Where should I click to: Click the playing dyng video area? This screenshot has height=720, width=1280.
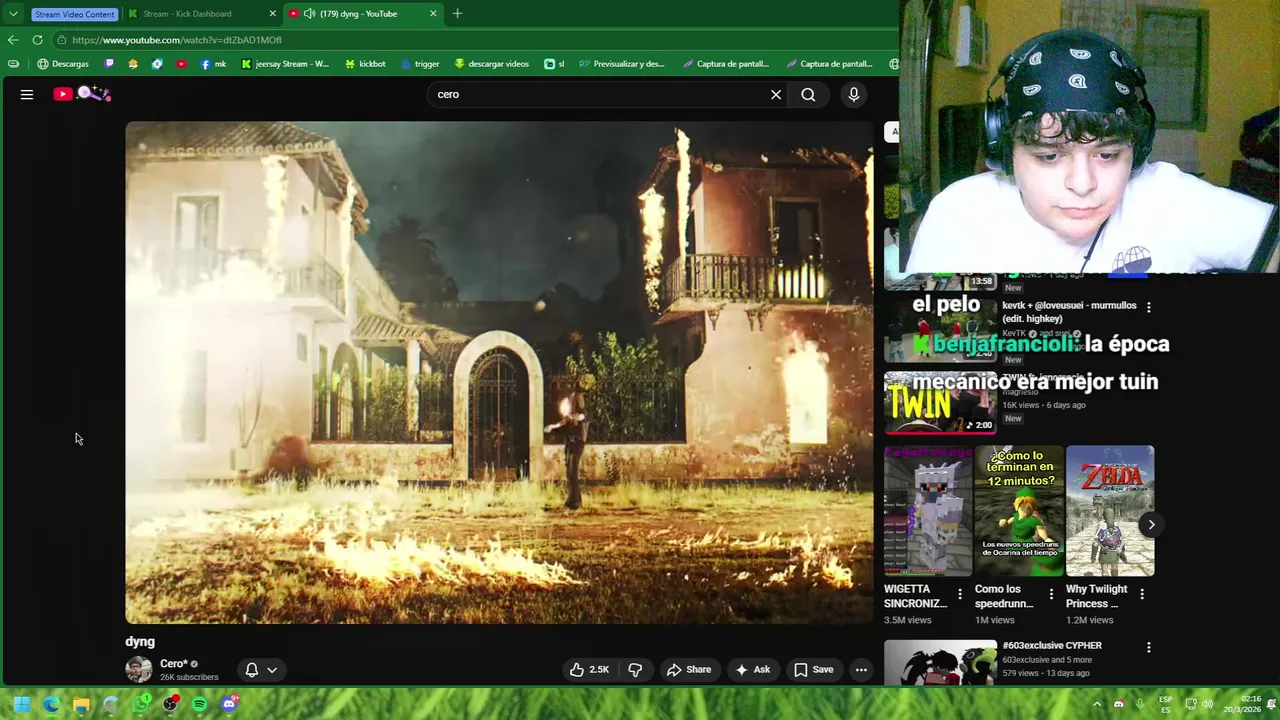coord(499,372)
